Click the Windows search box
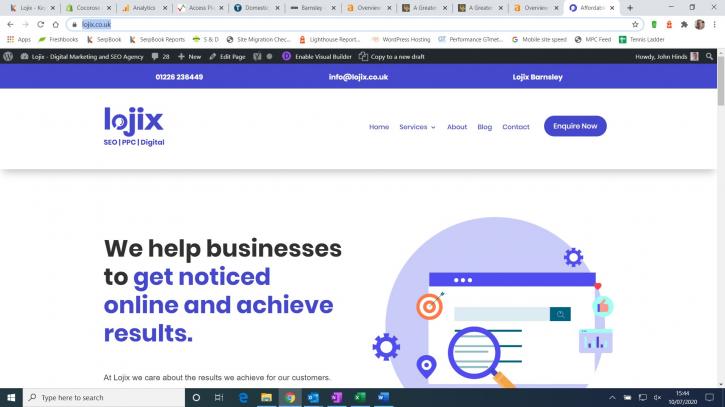 (104, 398)
